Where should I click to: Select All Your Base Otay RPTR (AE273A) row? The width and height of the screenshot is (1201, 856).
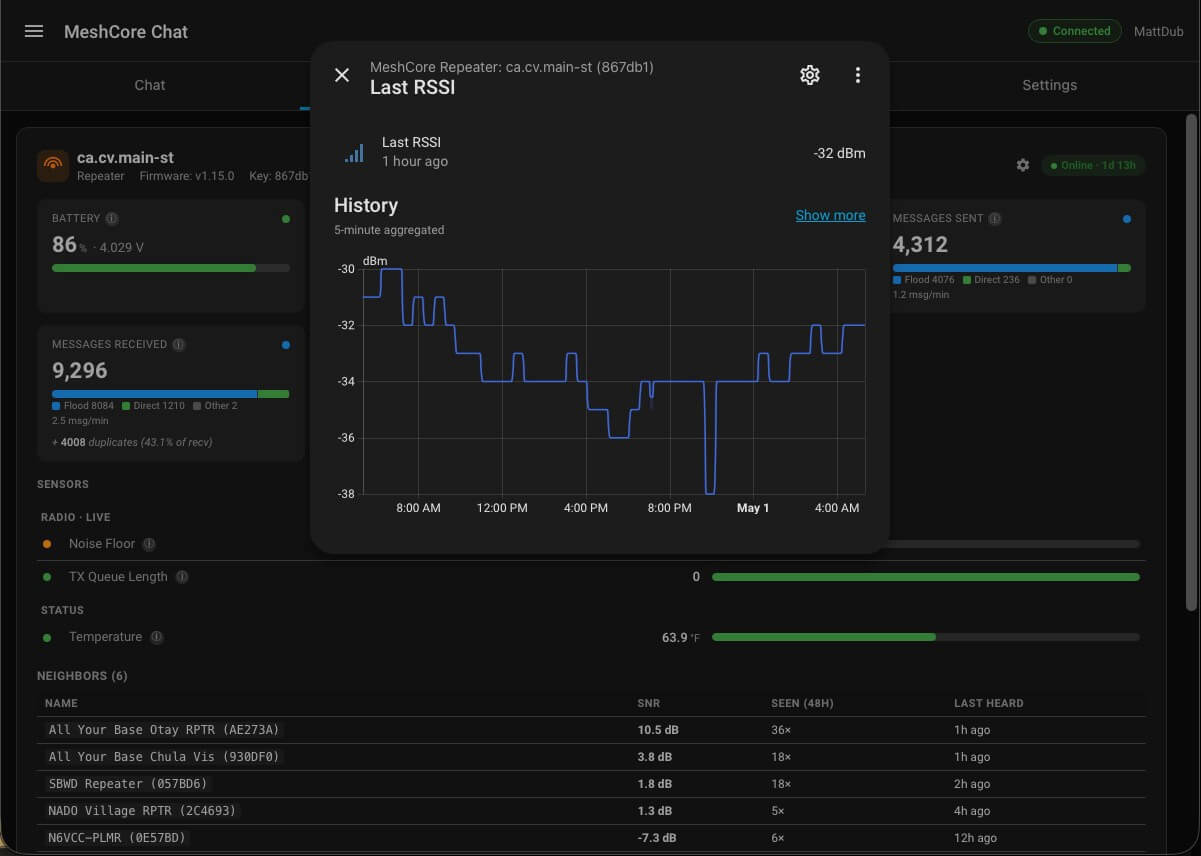(x=592, y=730)
